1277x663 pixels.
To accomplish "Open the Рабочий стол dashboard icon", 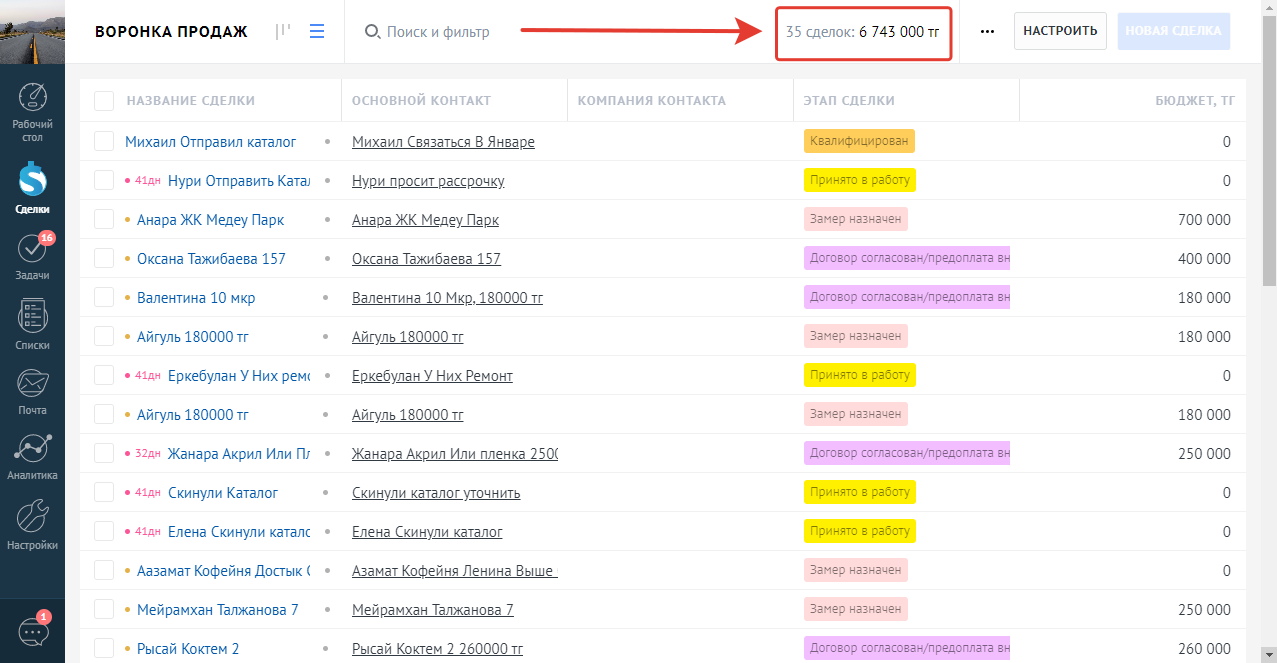I will [x=33, y=111].
